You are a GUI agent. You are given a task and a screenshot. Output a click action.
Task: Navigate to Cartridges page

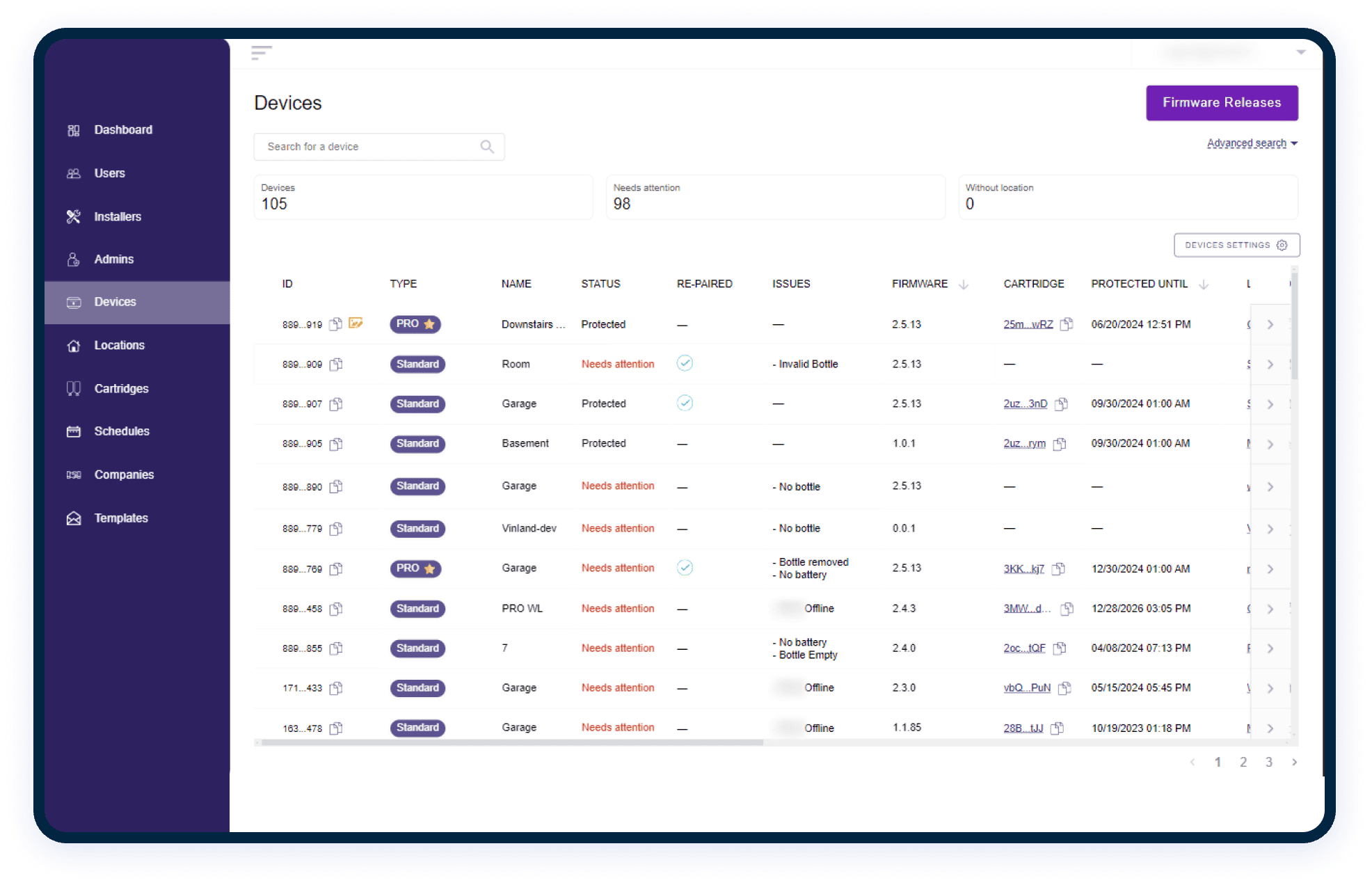(121, 388)
